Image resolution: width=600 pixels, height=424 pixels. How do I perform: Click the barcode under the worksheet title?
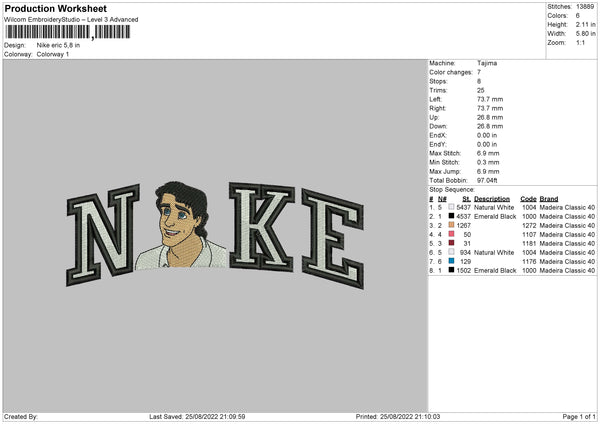[68, 32]
